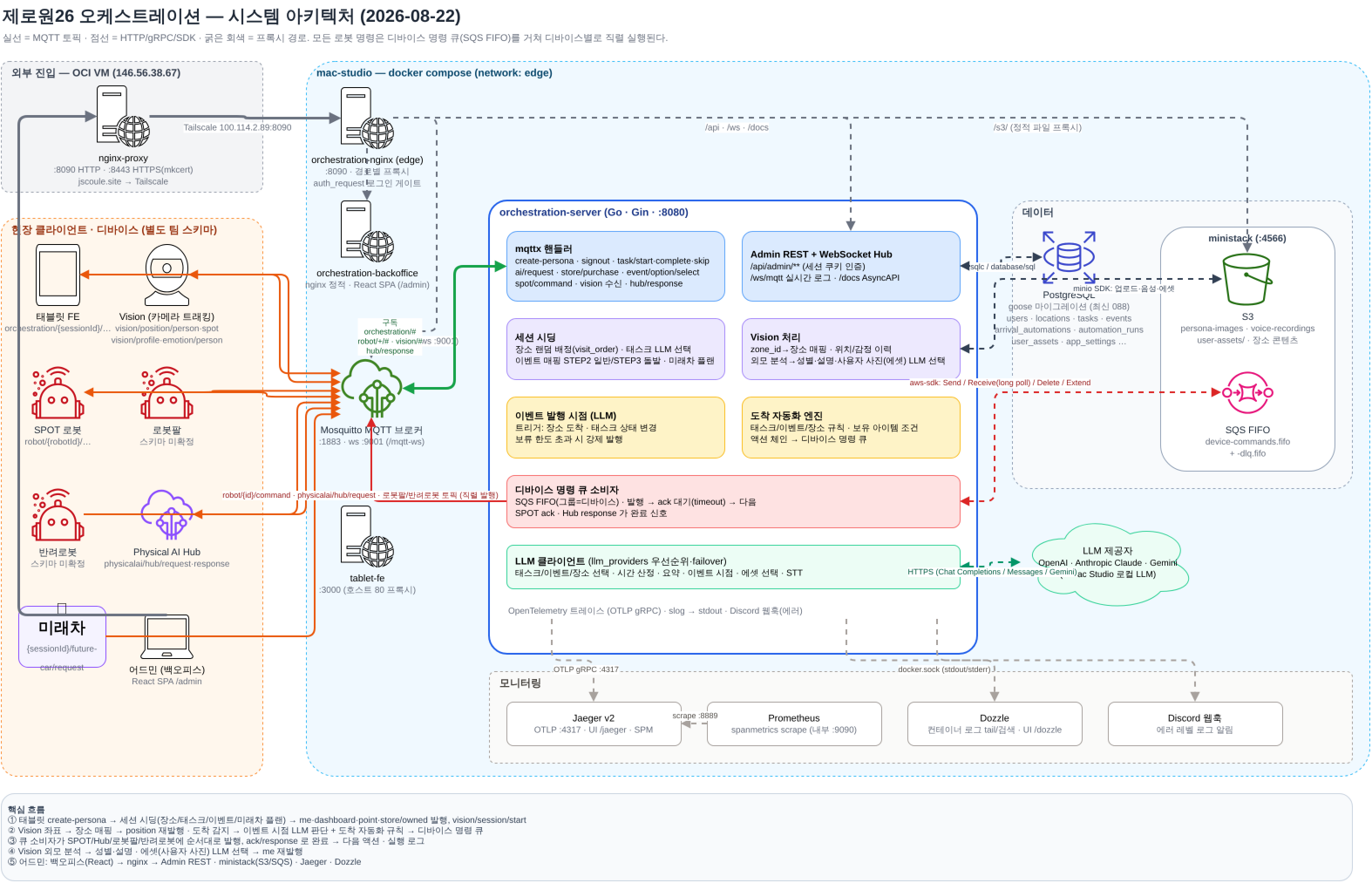The image size is (1372, 883).
Task: Select the LLM 클라이언트 box
Action: 733,567
